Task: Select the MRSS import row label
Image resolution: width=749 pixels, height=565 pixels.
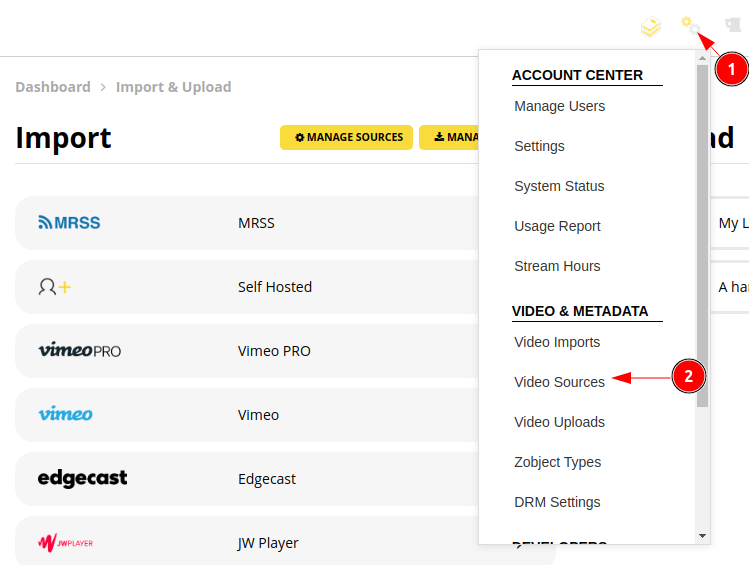Action: 257,223
